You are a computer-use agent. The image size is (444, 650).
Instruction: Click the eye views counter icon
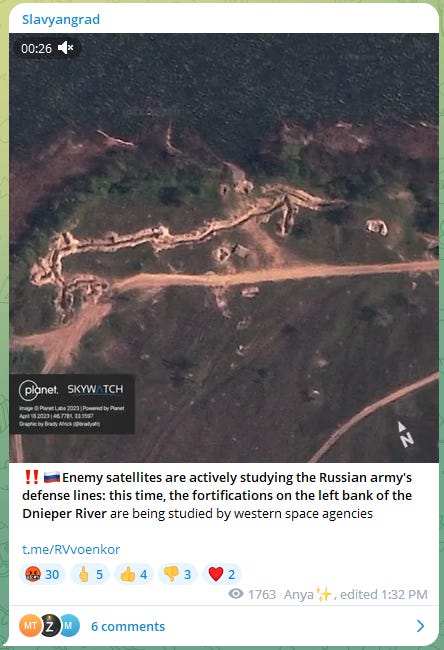(x=236, y=594)
